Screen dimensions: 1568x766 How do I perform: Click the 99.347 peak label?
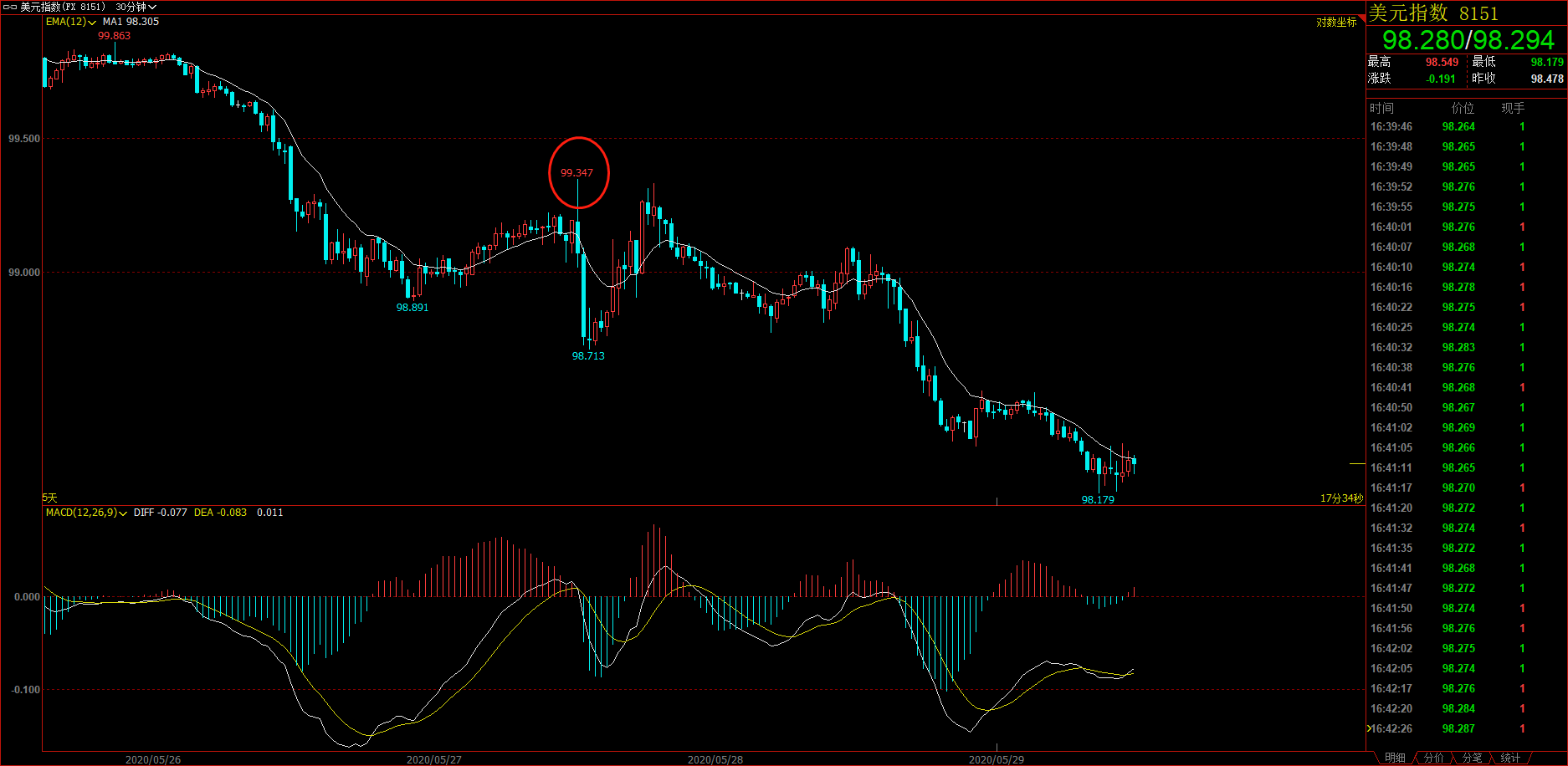click(576, 173)
